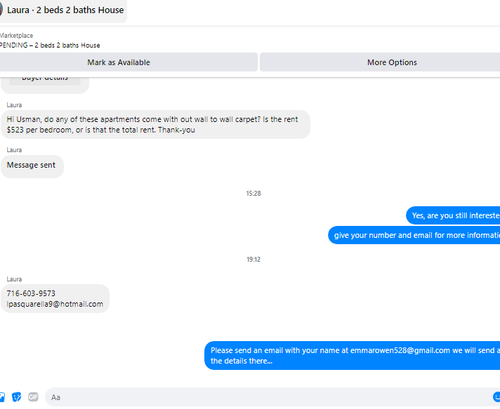Open the GIF picker icon
The width and height of the screenshot is (500, 409).
[x=33, y=397]
